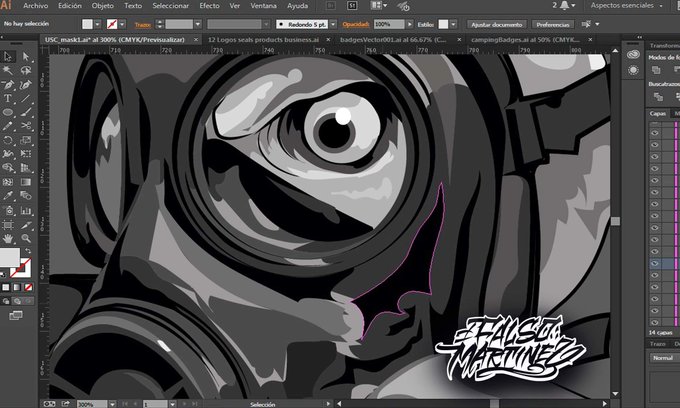The image size is (680, 408).
Task: Choose the Mesh tool
Action: tap(8, 182)
